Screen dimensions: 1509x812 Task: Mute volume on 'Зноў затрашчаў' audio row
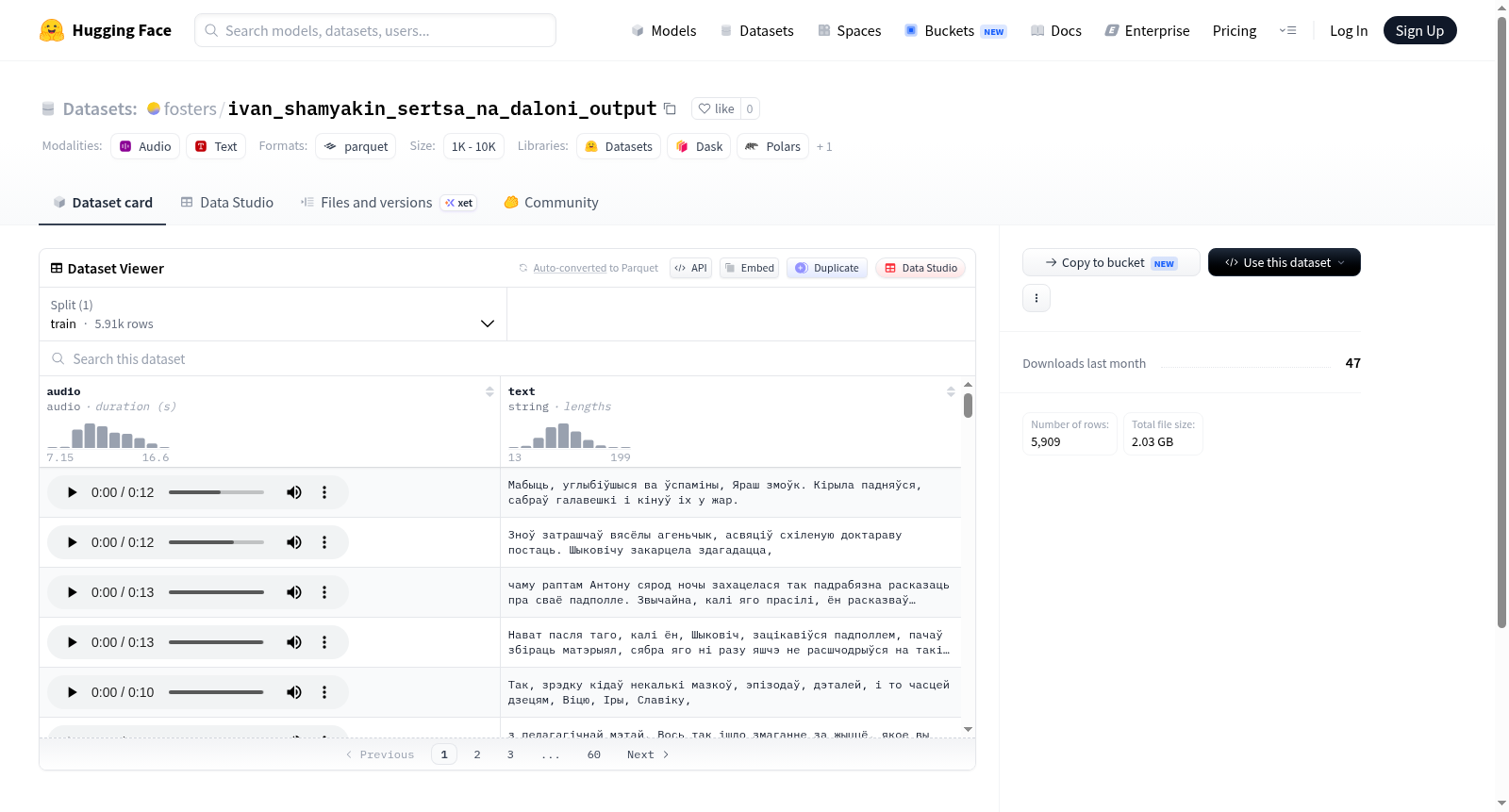point(294,542)
